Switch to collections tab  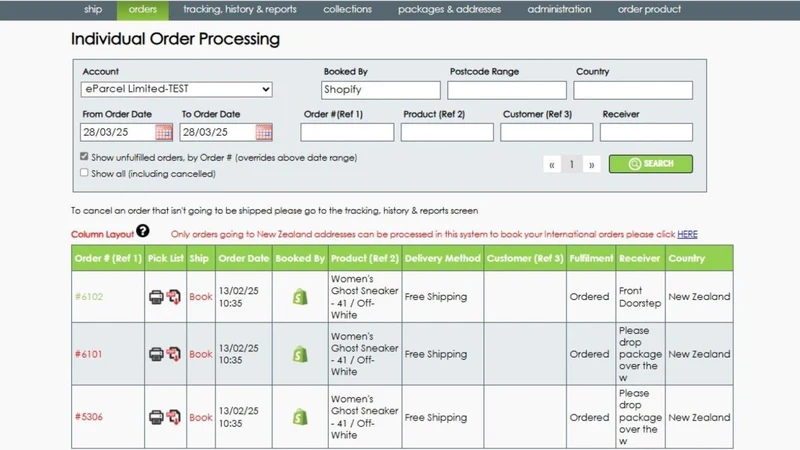tap(347, 9)
